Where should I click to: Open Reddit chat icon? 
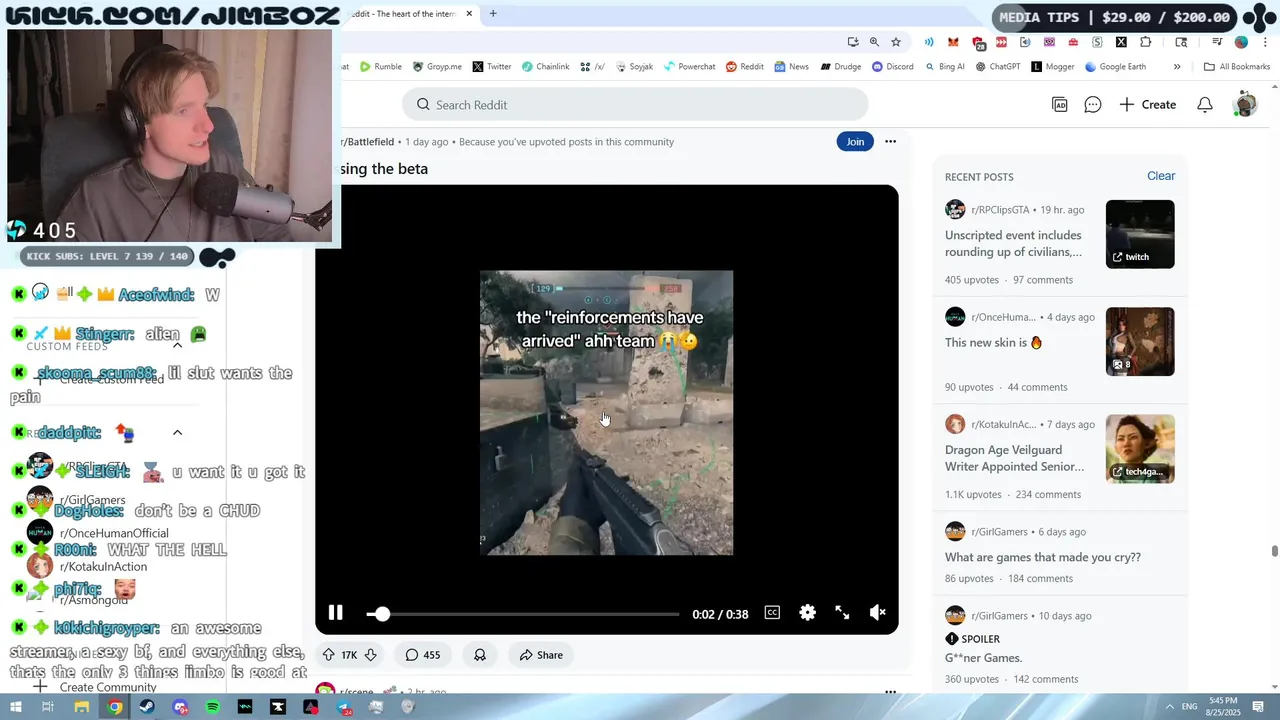[x=1093, y=105]
